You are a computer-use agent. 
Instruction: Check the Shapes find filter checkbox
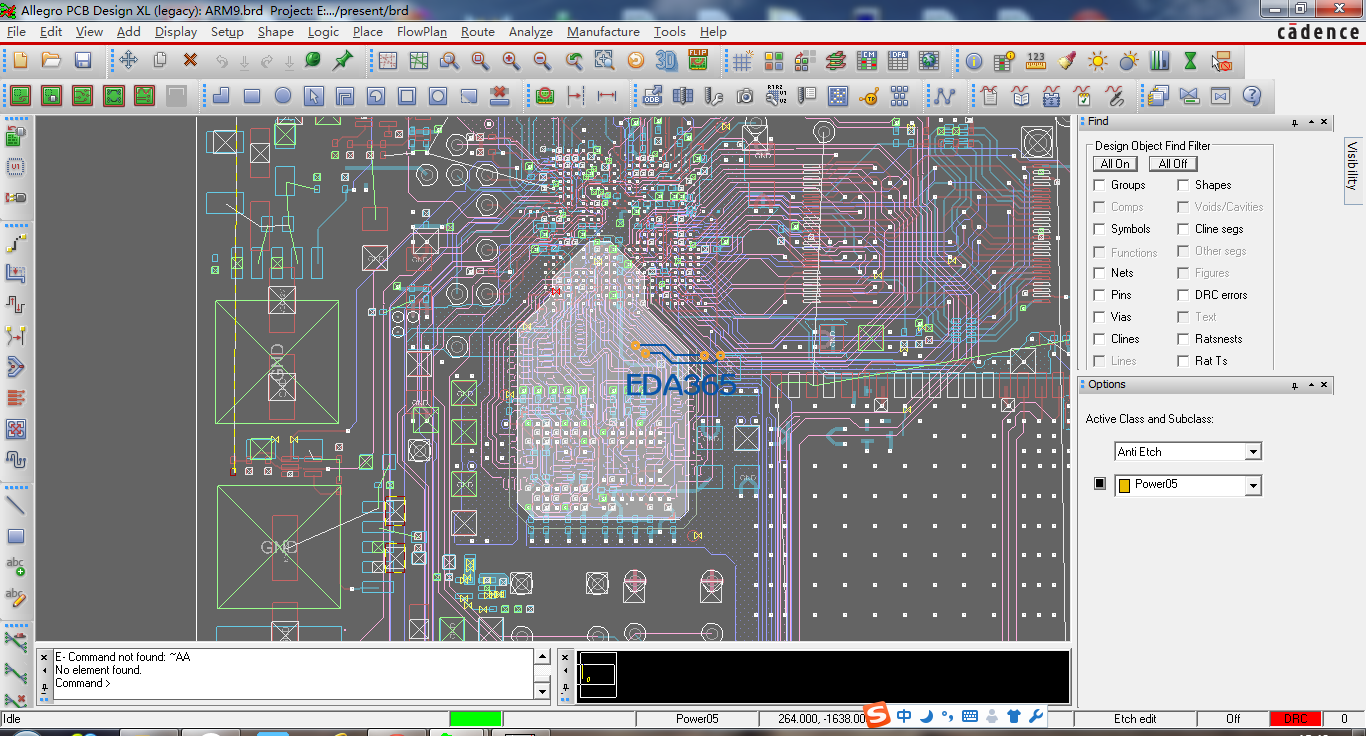pos(1183,185)
